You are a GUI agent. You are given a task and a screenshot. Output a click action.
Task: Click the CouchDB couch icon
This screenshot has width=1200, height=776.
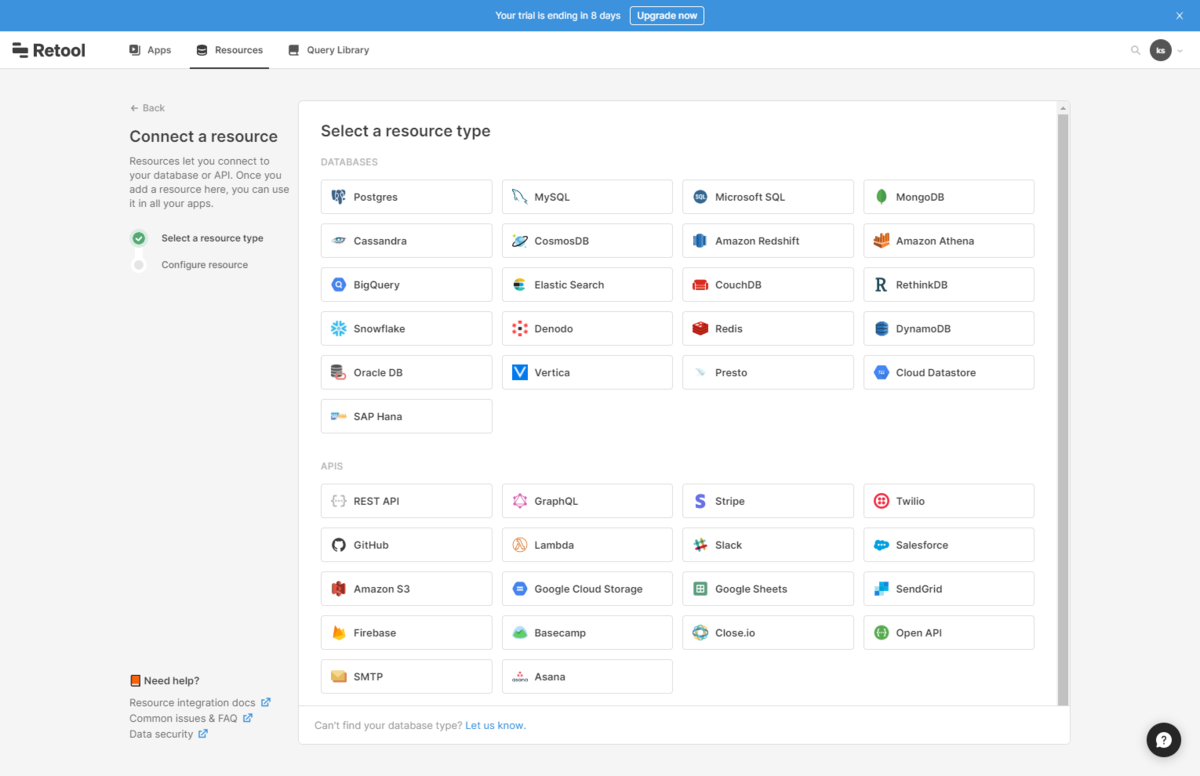[700, 285]
